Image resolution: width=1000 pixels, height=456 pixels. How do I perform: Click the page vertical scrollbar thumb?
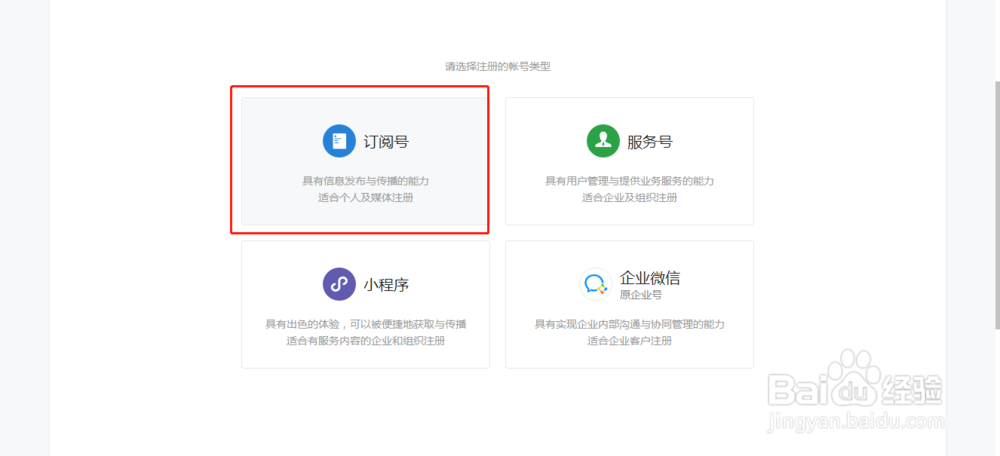pos(996,204)
